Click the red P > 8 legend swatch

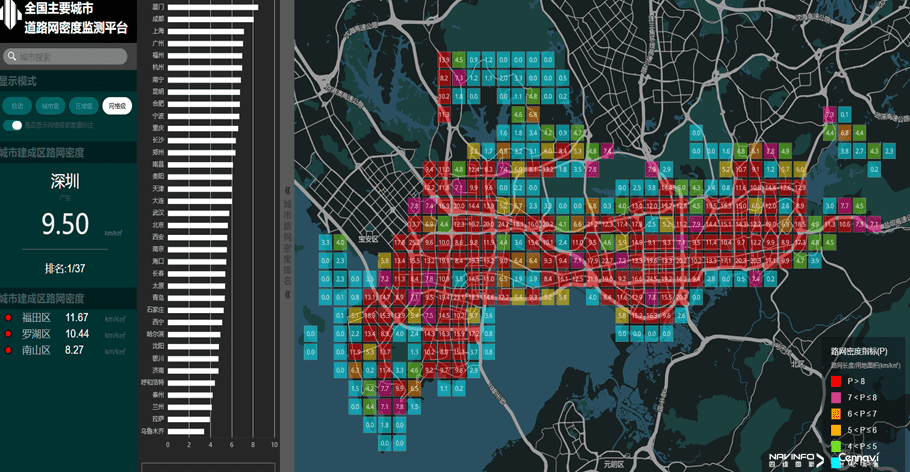point(836,381)
